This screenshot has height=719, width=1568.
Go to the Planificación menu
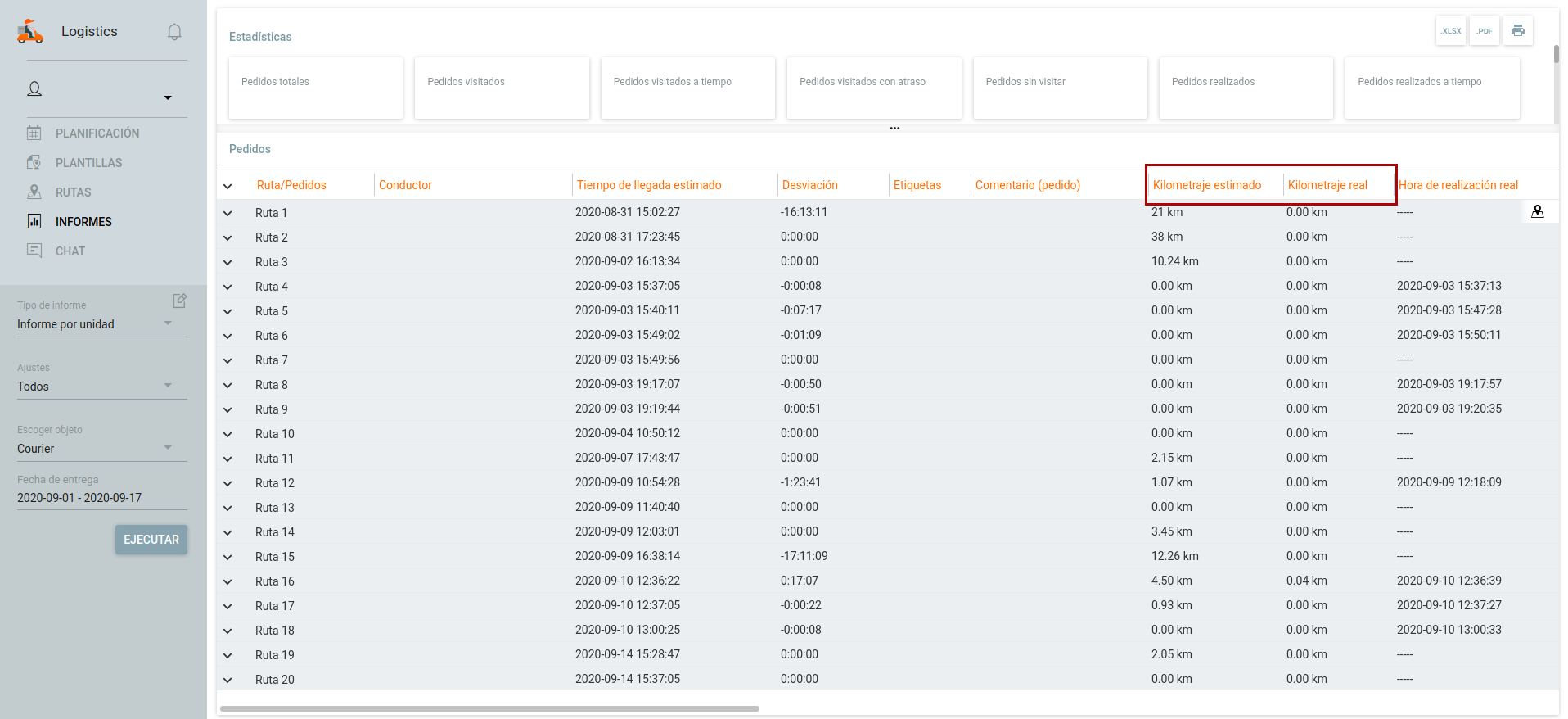(97, 133)
